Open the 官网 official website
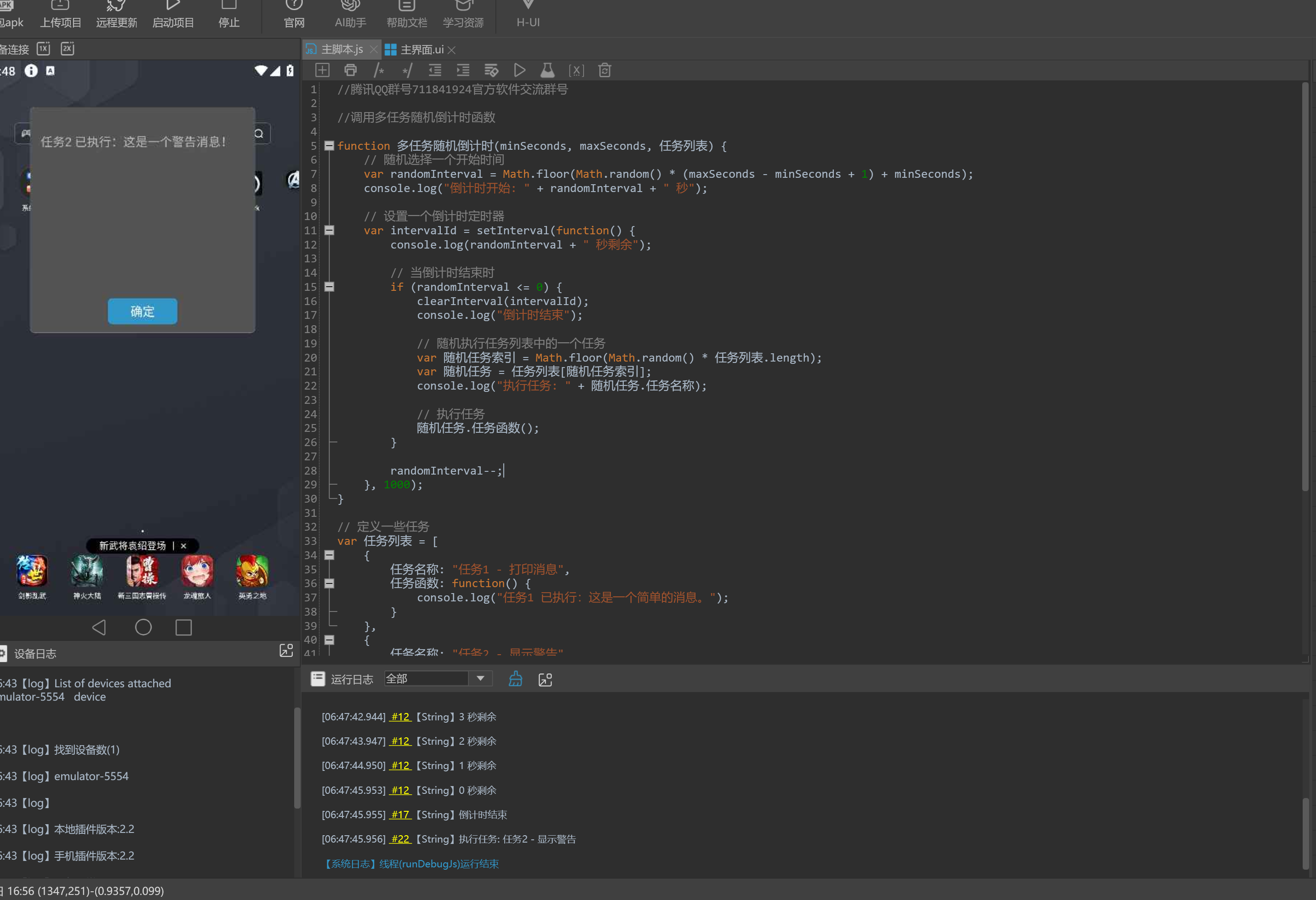The height and width of the screenshot is (900, 1316). [294, 15]
